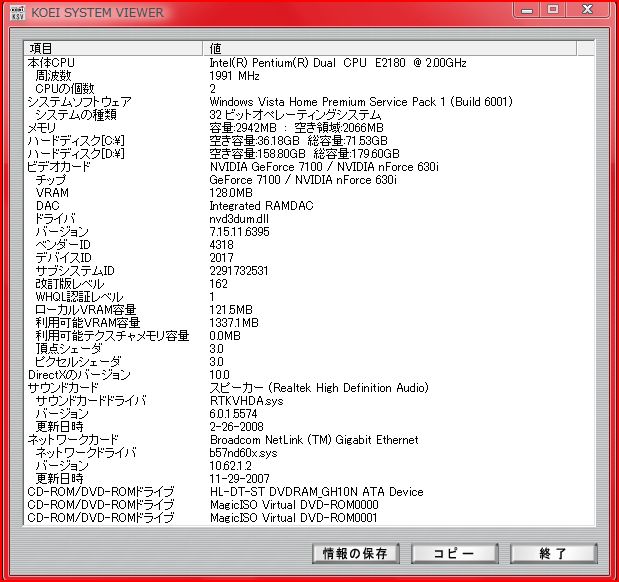Maximize the KOEI SYSTEM VIEWER window
The width and height of the screenshot is (619, 582).
(x=553, y=9)
